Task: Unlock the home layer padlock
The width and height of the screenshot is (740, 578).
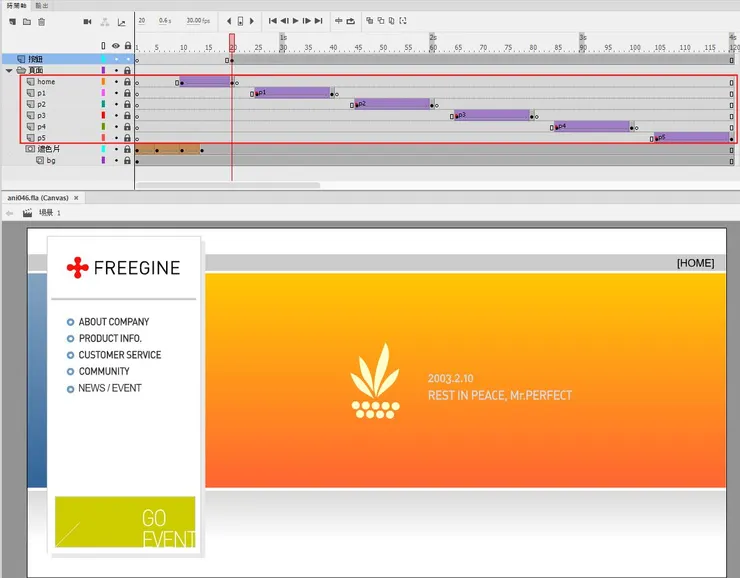Action: click(x=127, y=82)
